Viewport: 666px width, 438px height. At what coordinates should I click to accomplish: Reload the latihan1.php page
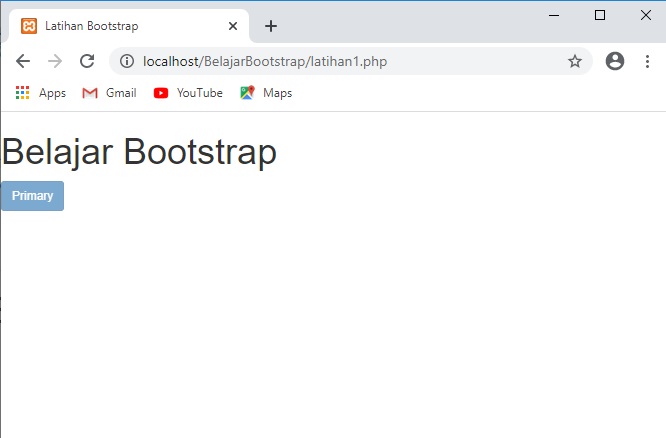pyautogui.click(x=87, y=62)
